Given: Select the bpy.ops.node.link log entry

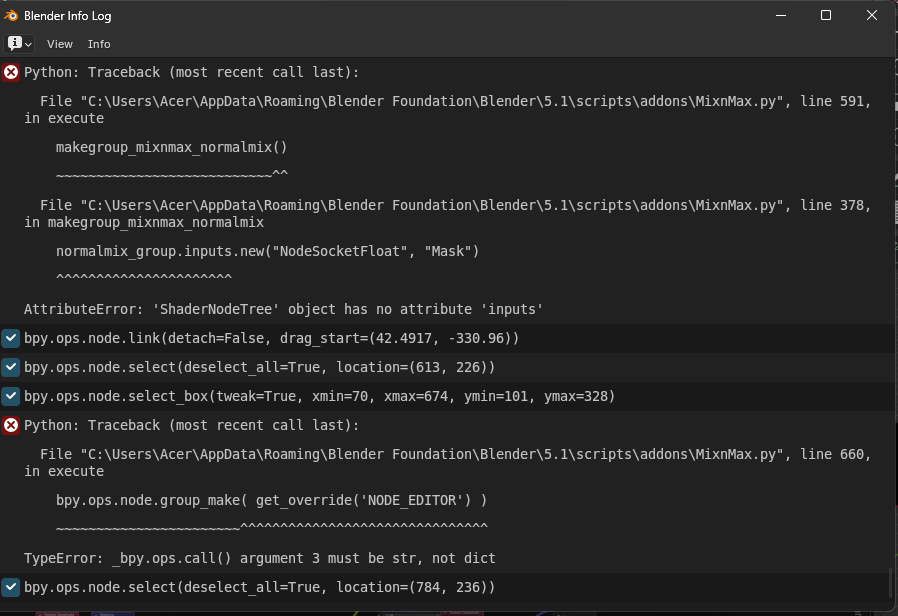Looking at the screenshot, I should click(x=447, y=338).
